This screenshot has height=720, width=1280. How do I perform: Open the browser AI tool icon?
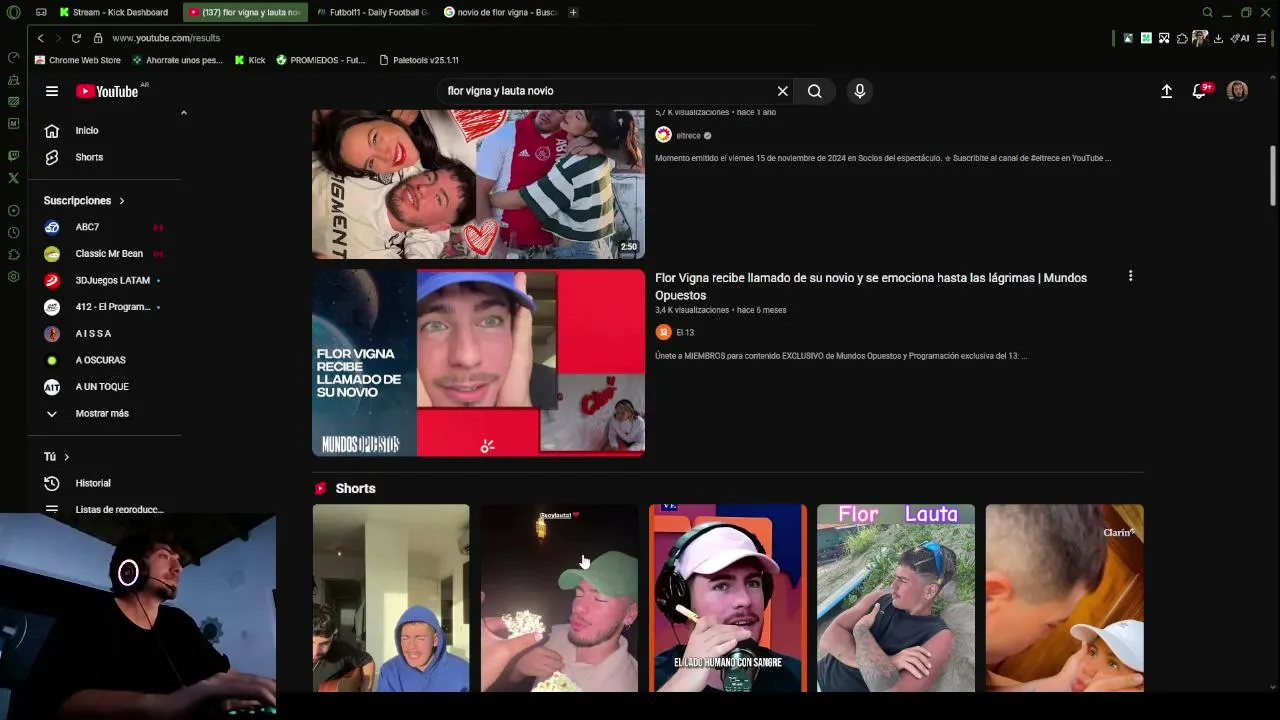click(x=1240, y=38)
